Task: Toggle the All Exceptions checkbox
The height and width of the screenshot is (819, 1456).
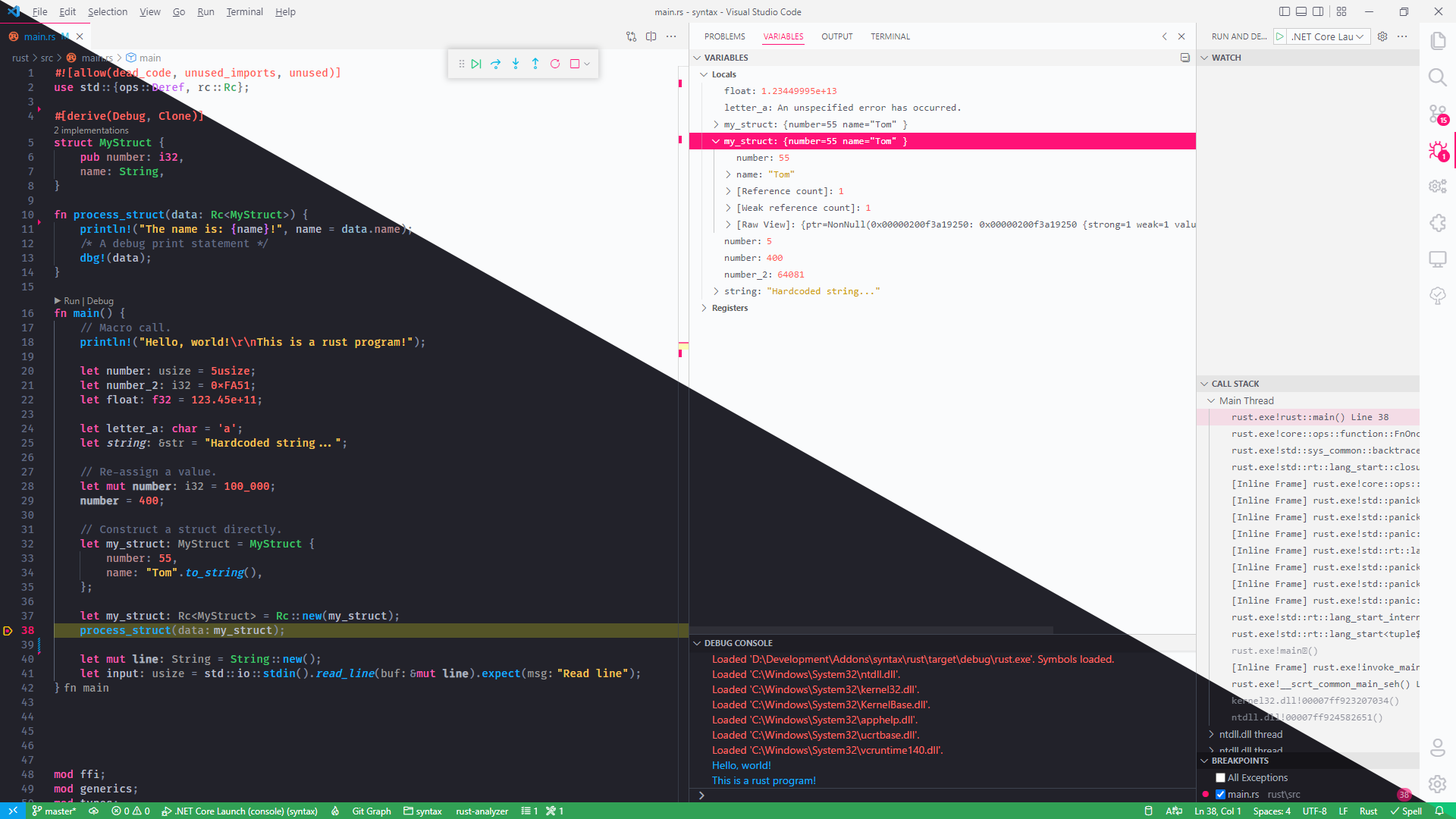Action: [x=1221, y=777]
